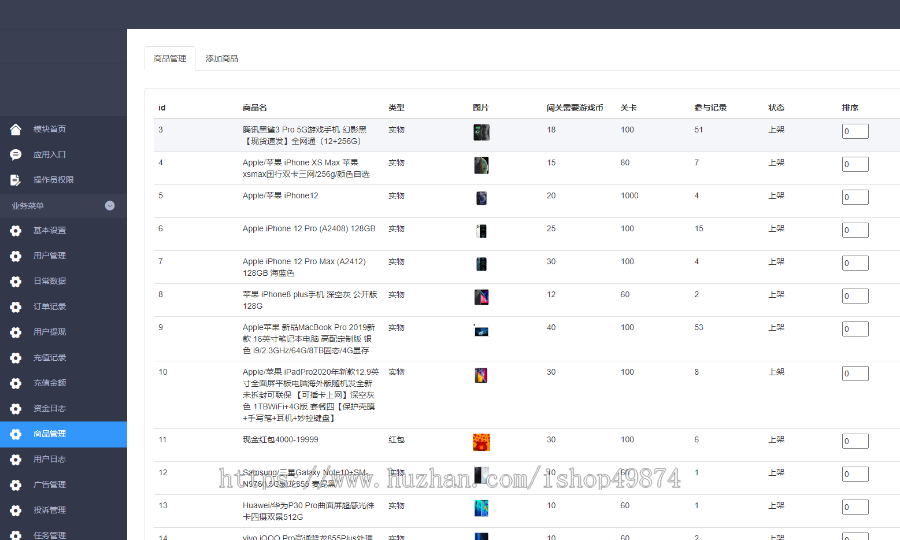Viewport: 900px width, 540px height.
Task: Focus the 排序 input for product id 4
Action: coord(855,164)
